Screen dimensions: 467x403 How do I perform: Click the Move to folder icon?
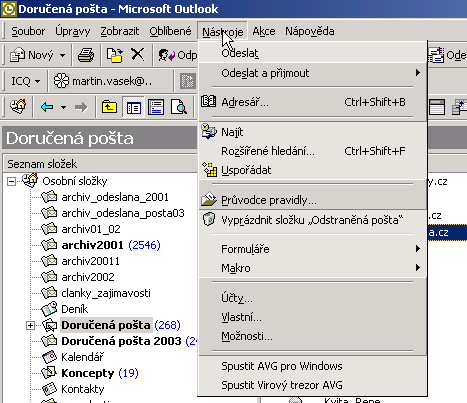tap(115, 55)
